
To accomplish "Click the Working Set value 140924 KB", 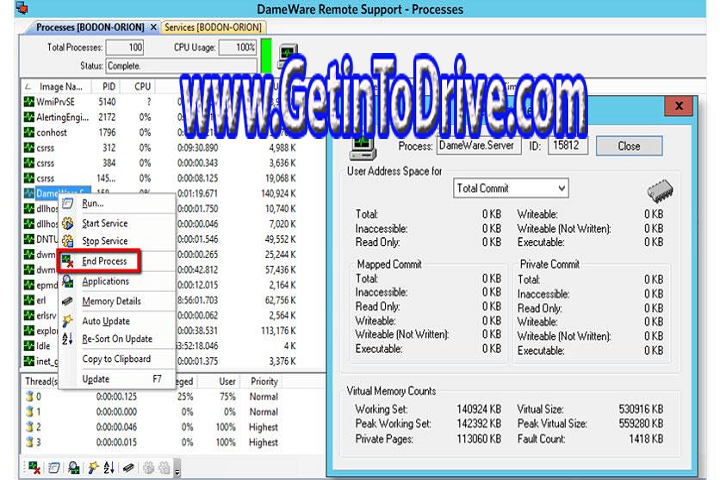I will point(478,409).
